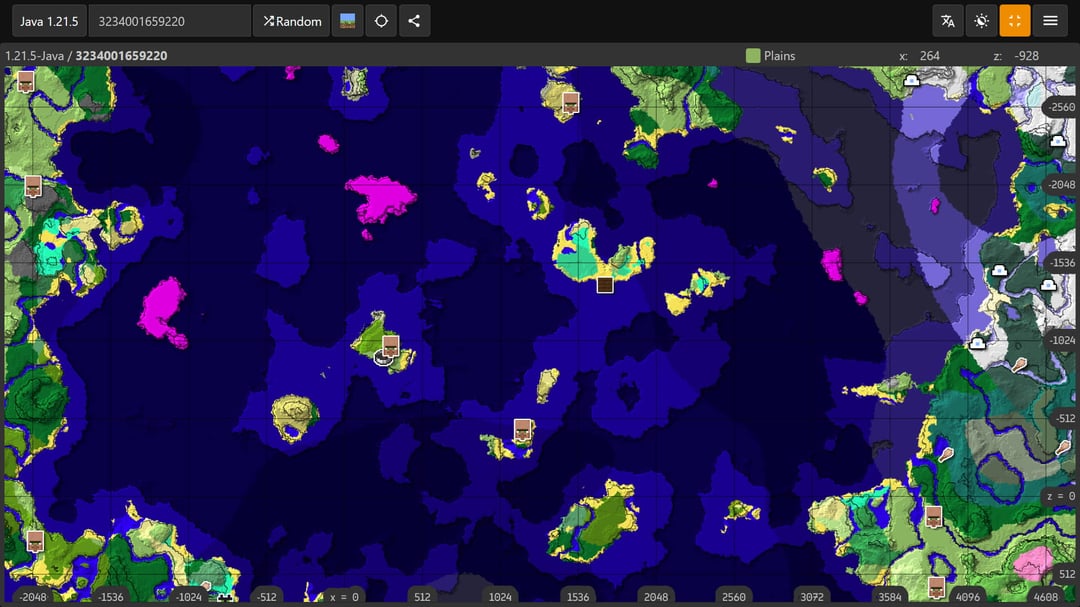Click the brown square marker below horseshoe island
1080x607 pixels.
click(604, 285)
